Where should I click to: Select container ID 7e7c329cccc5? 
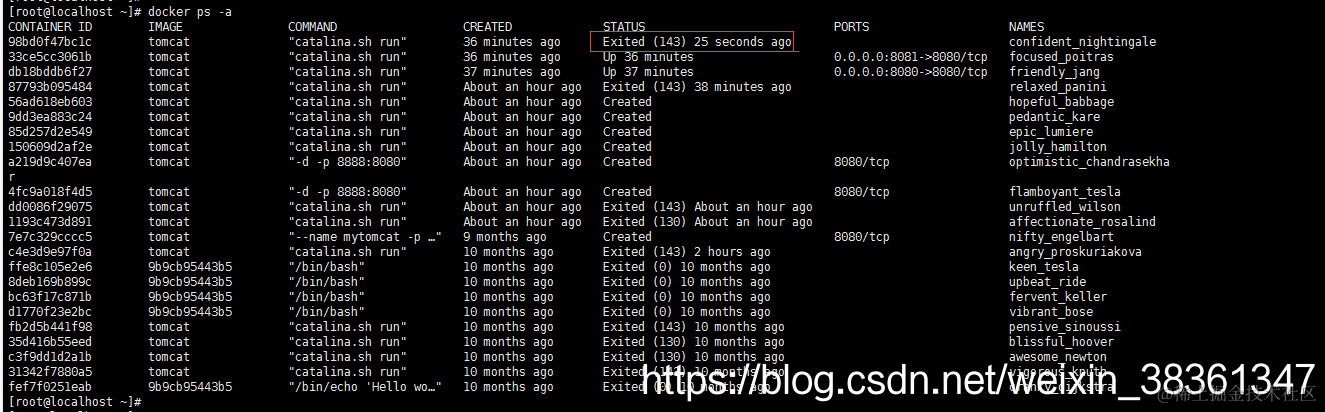click(x=50, y=237)
